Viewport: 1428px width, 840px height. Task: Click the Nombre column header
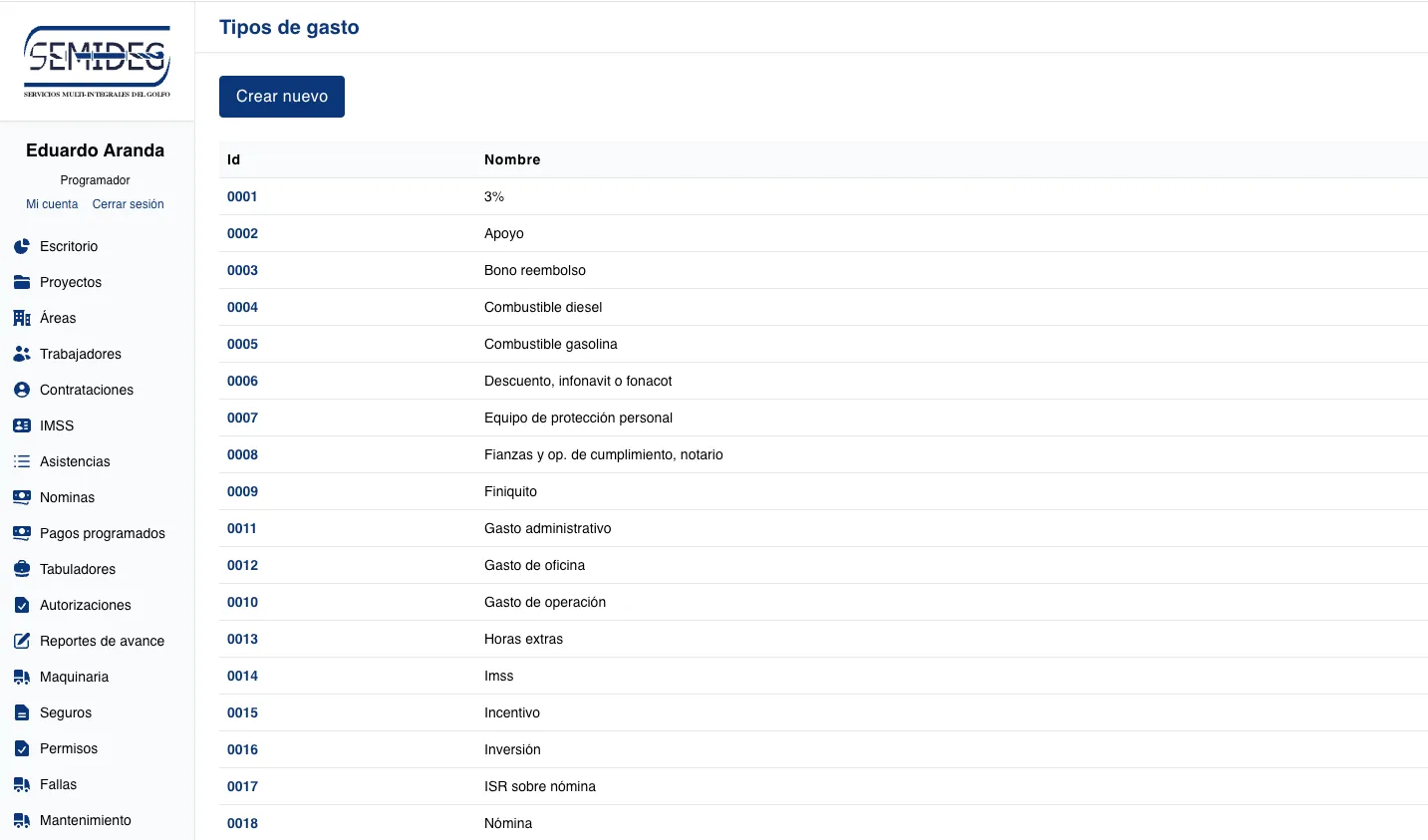pyautogui.click(x=512, y=159)
